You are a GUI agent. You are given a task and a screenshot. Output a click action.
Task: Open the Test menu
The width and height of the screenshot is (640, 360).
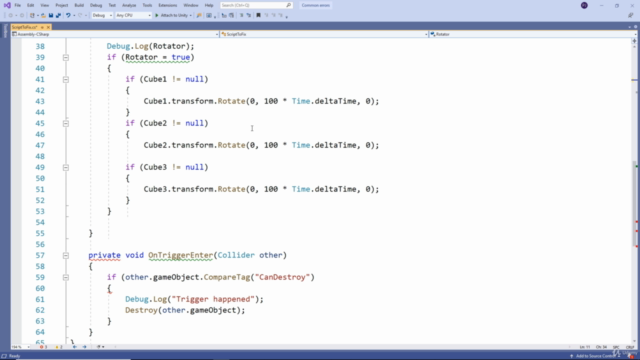tap(112, 5)
